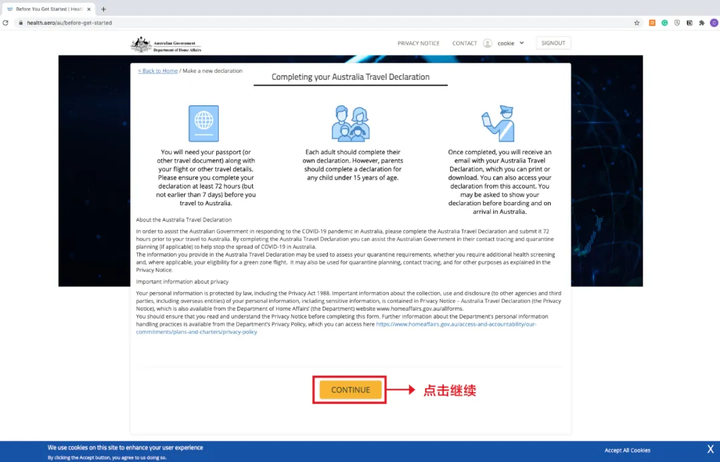Click 'About the Australia Travel Declaration' text
The width and height of the screenshot is (720, 462).
tap(184, 220)
